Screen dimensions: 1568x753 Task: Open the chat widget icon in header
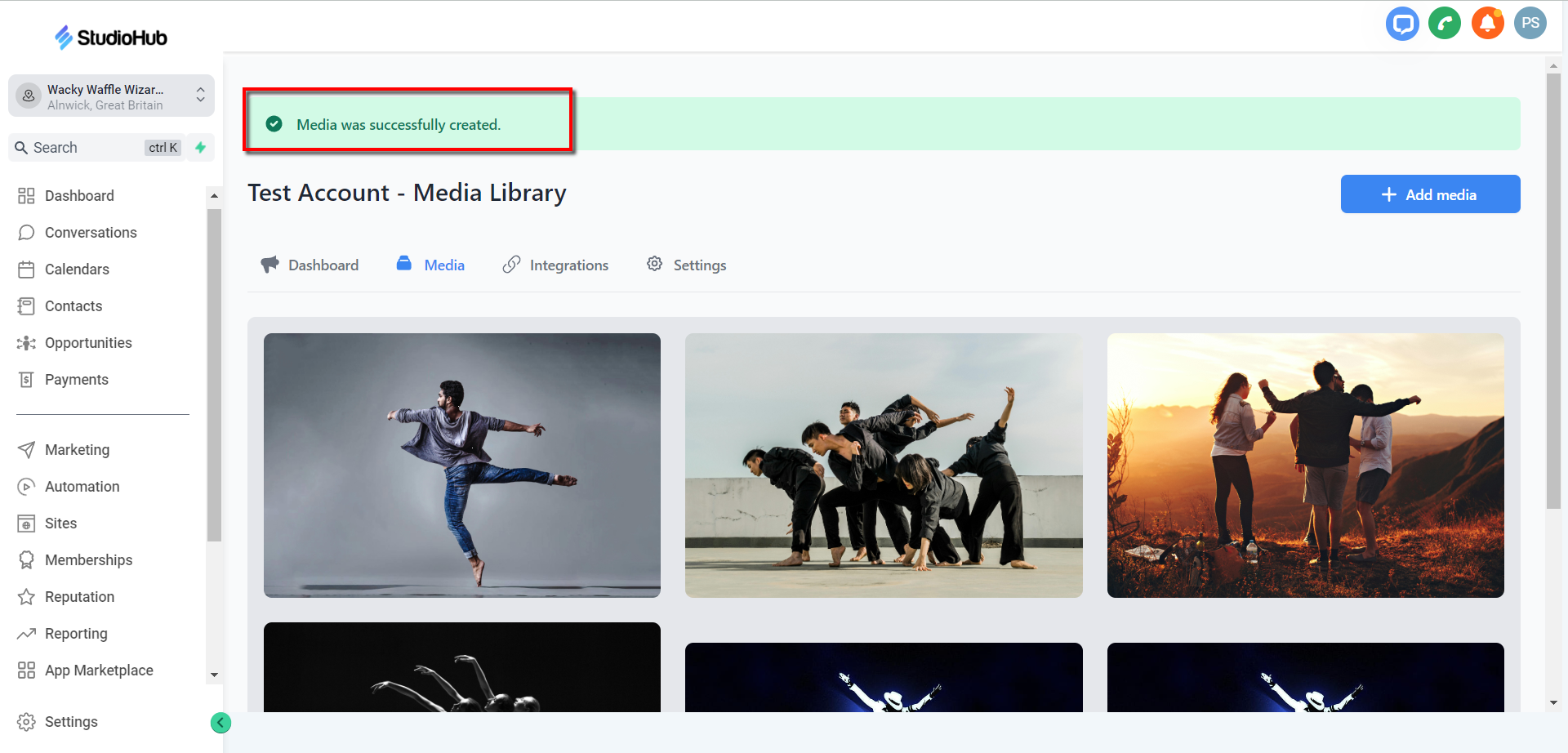1402,23
